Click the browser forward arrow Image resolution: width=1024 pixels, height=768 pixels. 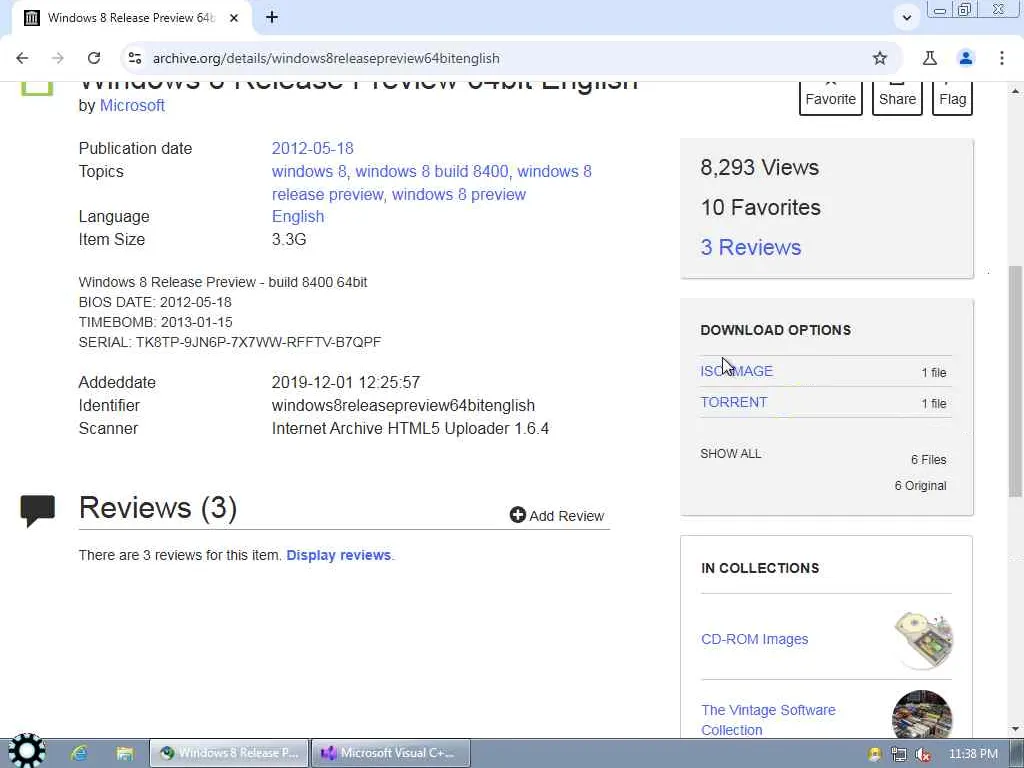coord(57,58)
